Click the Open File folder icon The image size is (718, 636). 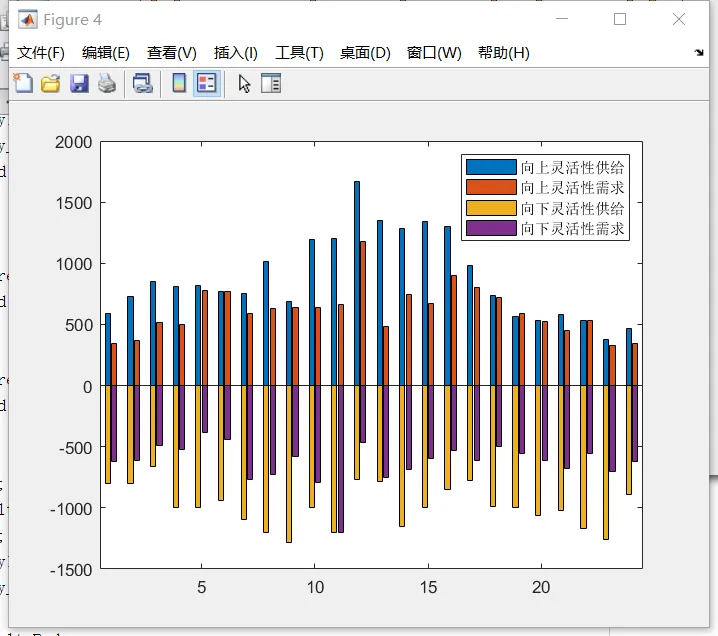[50, 83]
